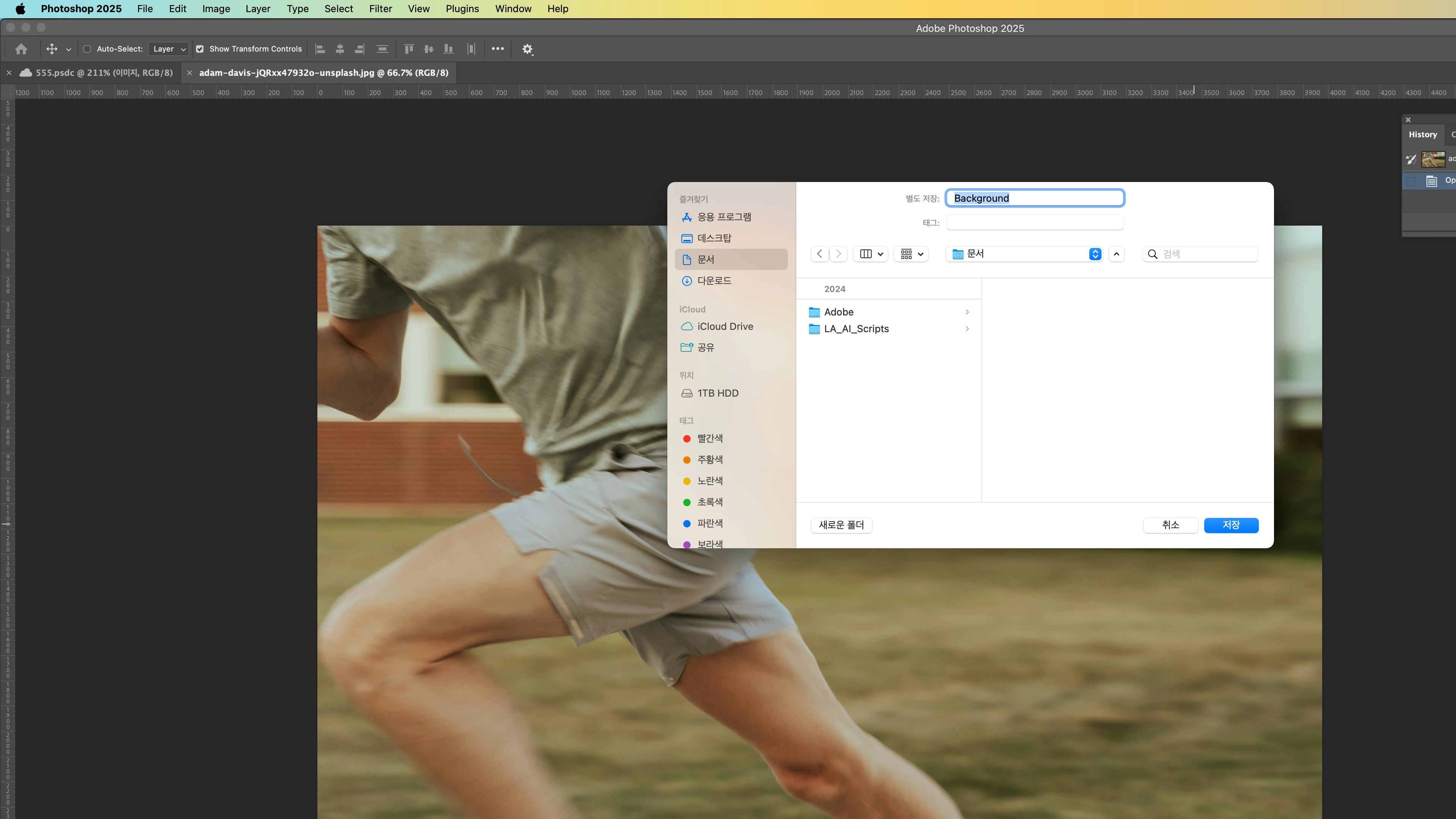The image size is (1456, 819).
Task: Uncheck Show Transform Controls
Action: click(x=199, y=49)
